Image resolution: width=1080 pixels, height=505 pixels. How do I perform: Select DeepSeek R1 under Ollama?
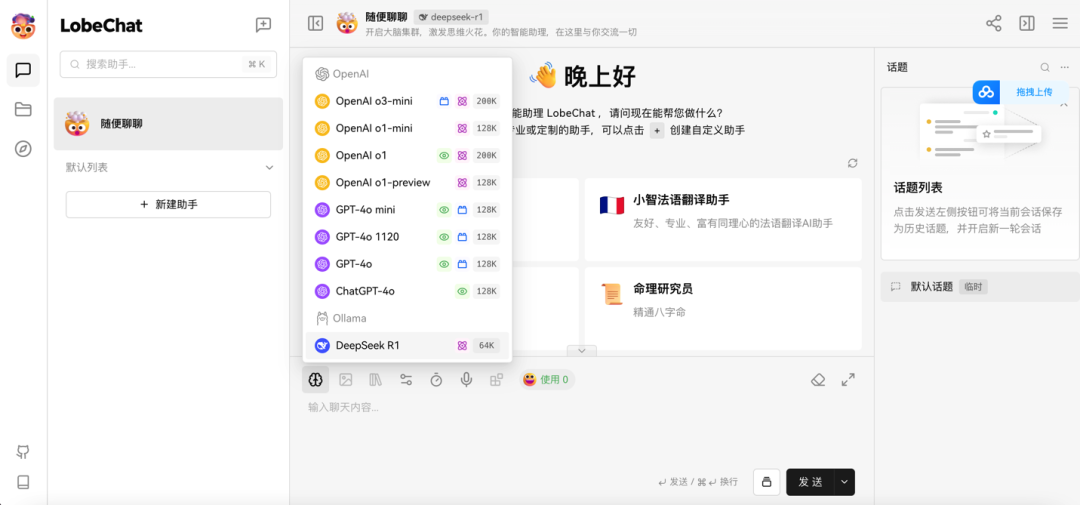coord(407,345)
